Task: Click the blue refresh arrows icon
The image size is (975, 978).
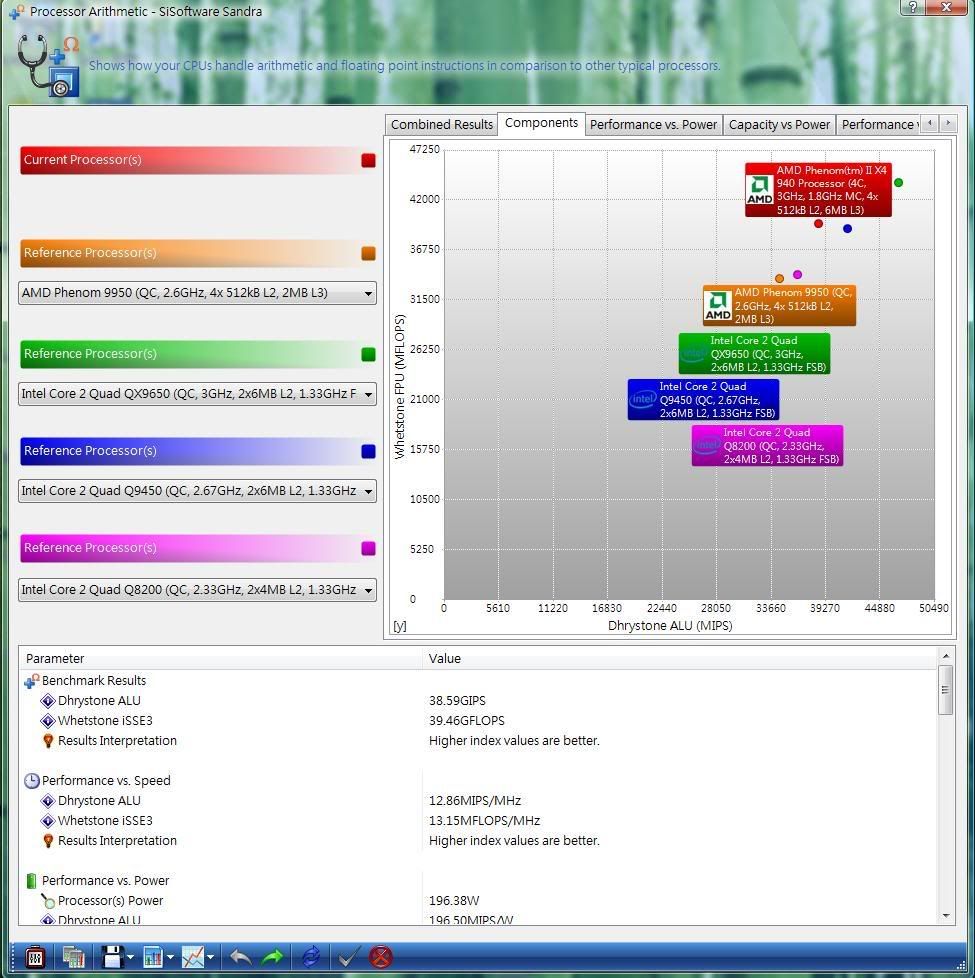Action: tap(311, 956)
